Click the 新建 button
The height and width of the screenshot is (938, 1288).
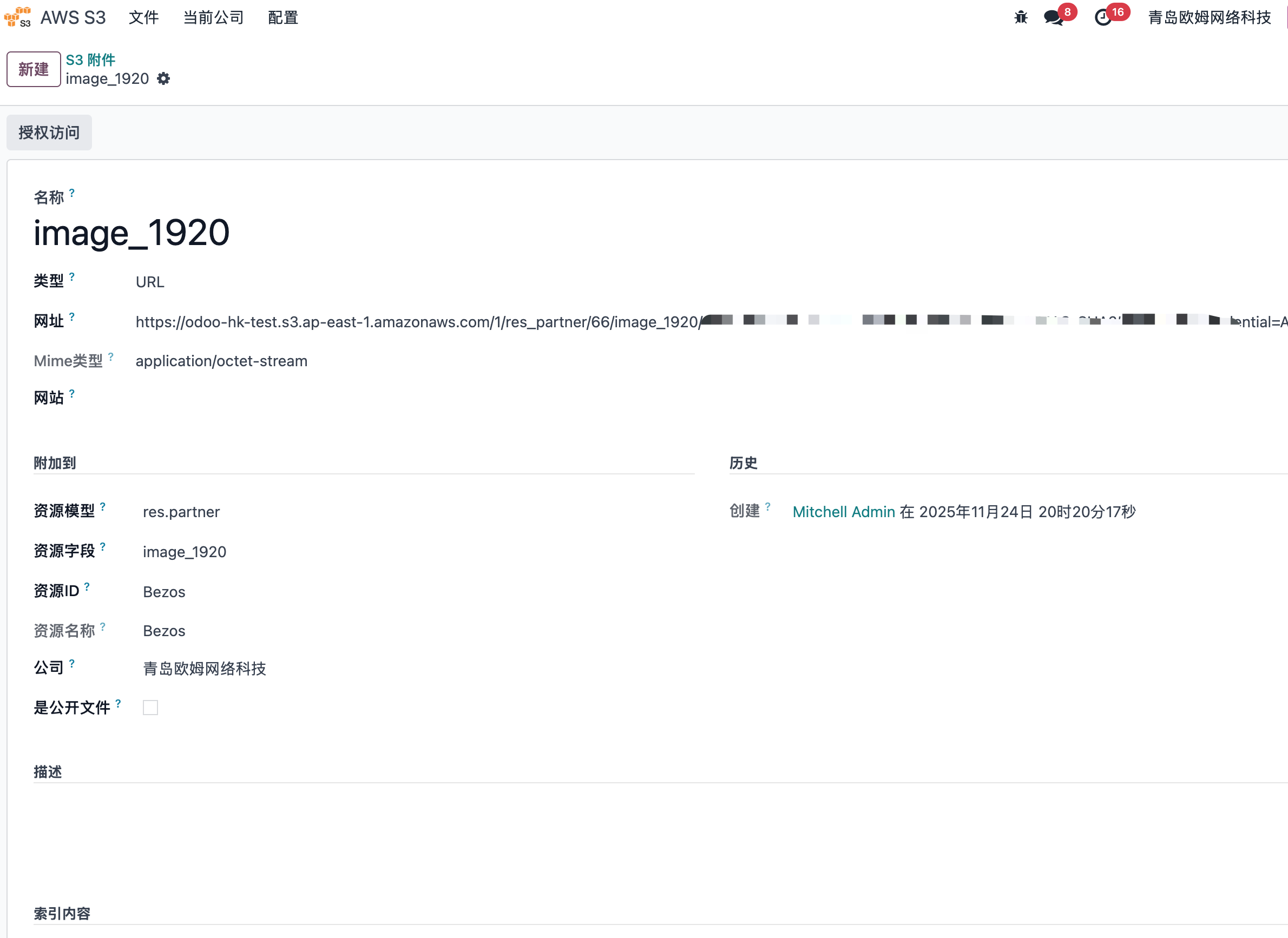34,69
